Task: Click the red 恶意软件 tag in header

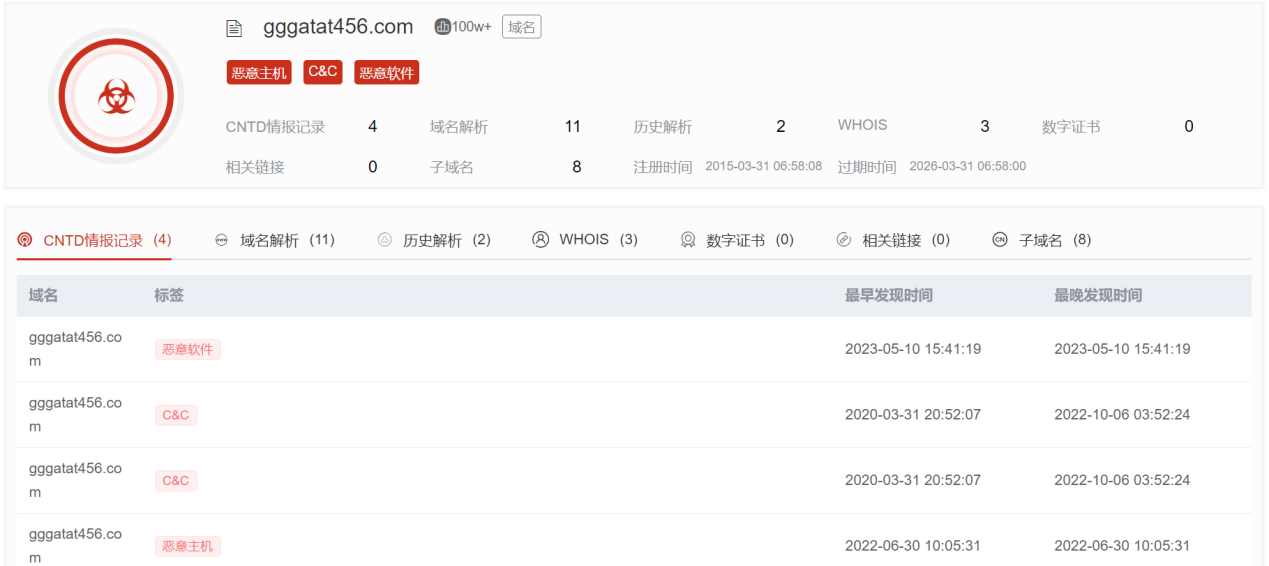Action: pos(386,72)
